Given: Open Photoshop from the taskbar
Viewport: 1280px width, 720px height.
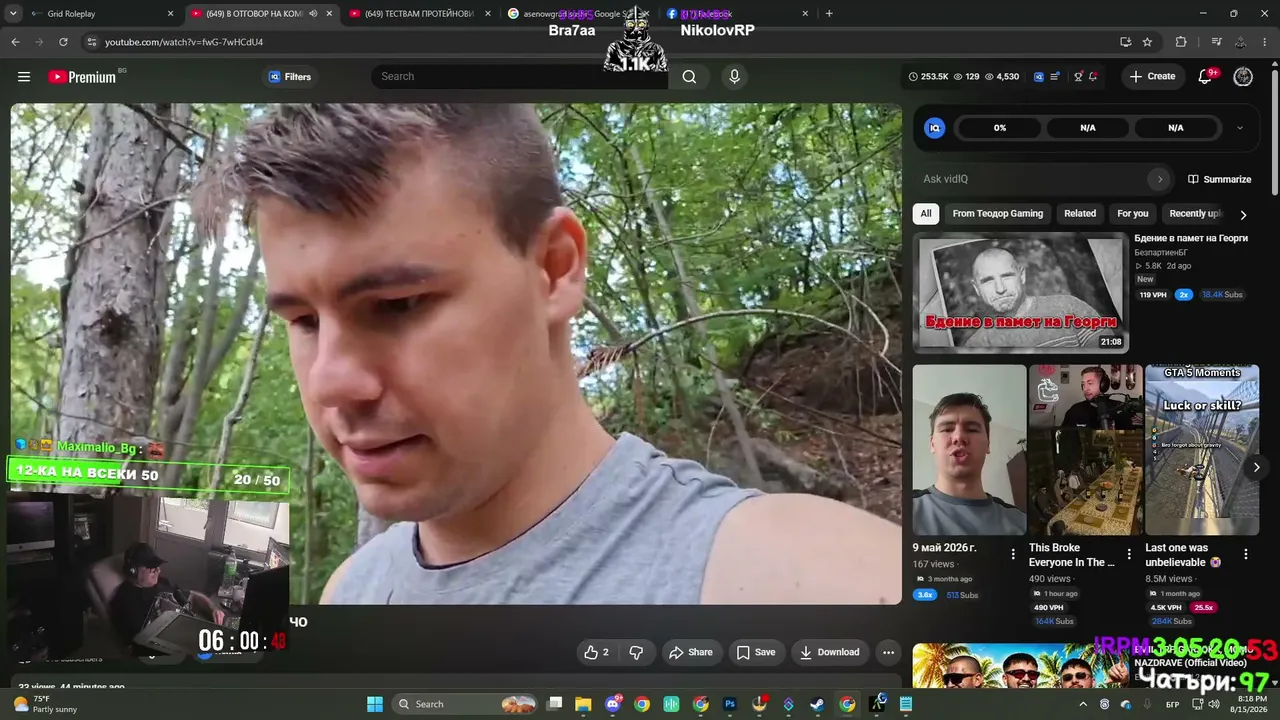Looking at the screenshot, I should 730,704.
